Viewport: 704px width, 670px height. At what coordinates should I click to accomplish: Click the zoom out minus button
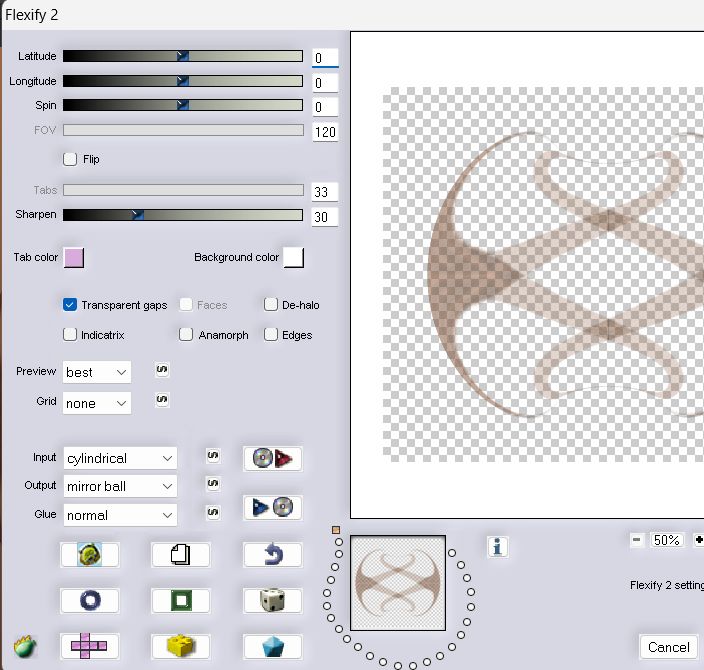(637, 540)
